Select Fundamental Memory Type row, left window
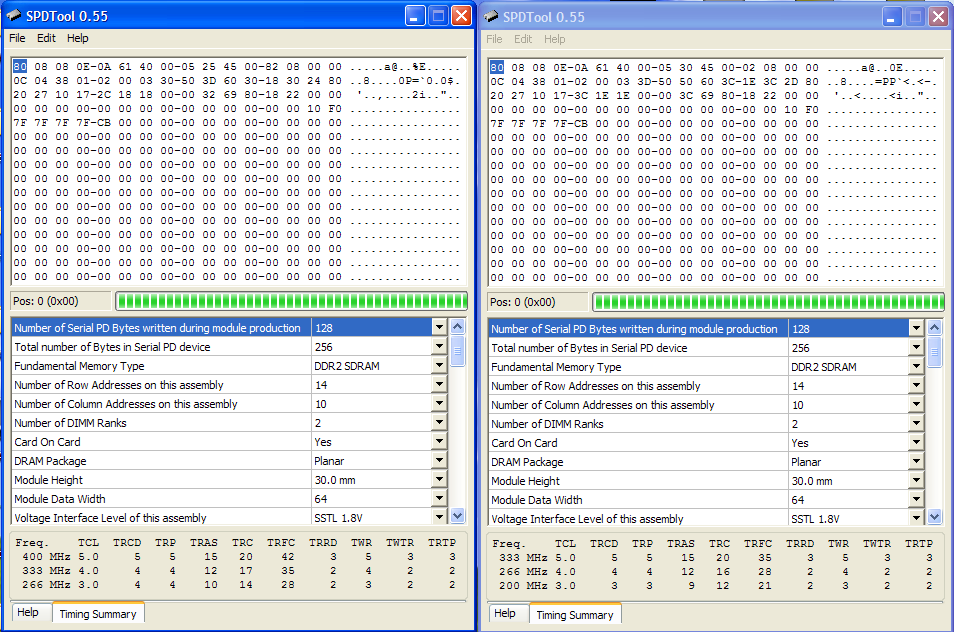 tap(229, 366)
